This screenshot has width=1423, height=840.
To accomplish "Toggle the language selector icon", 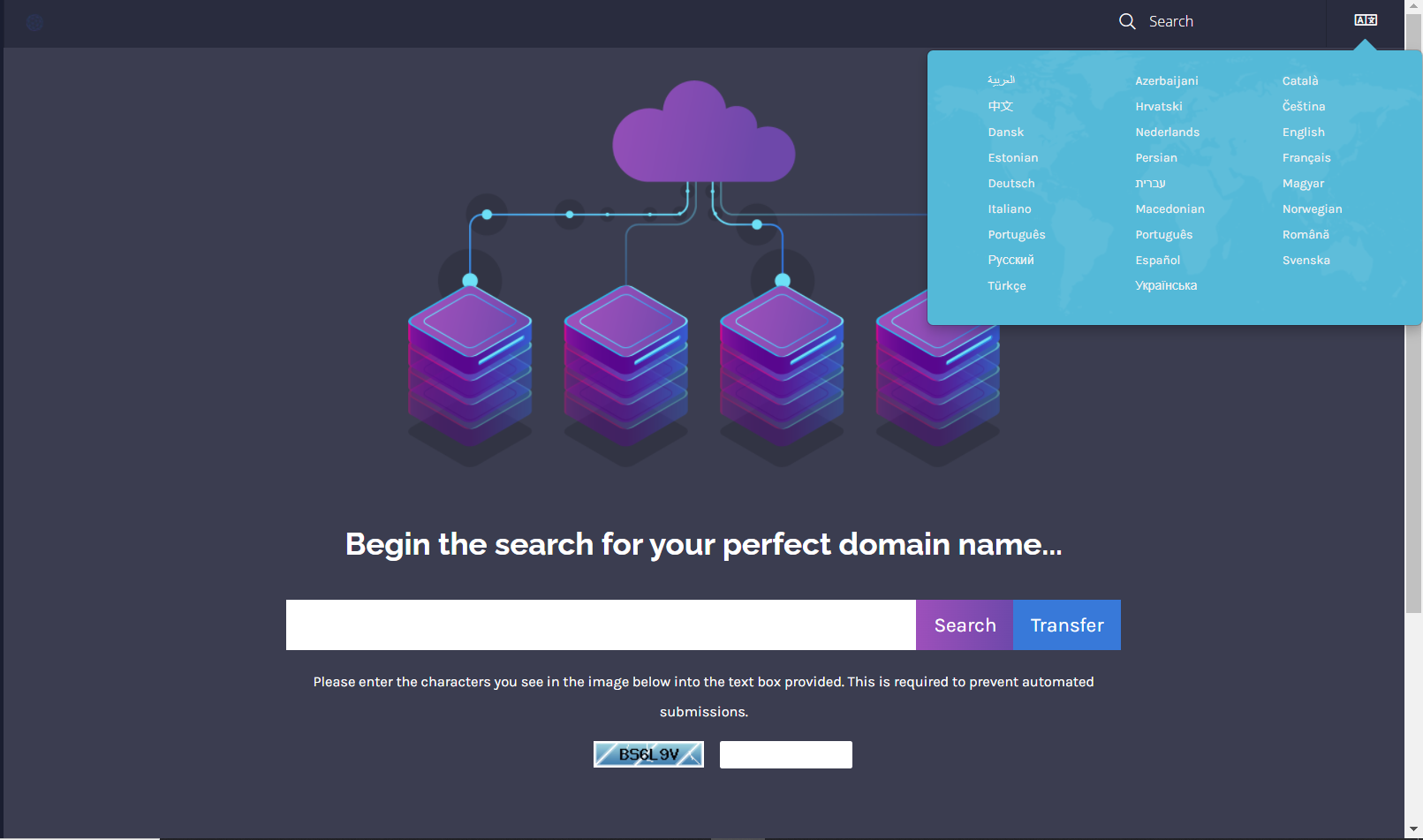I will (1365, 20).
